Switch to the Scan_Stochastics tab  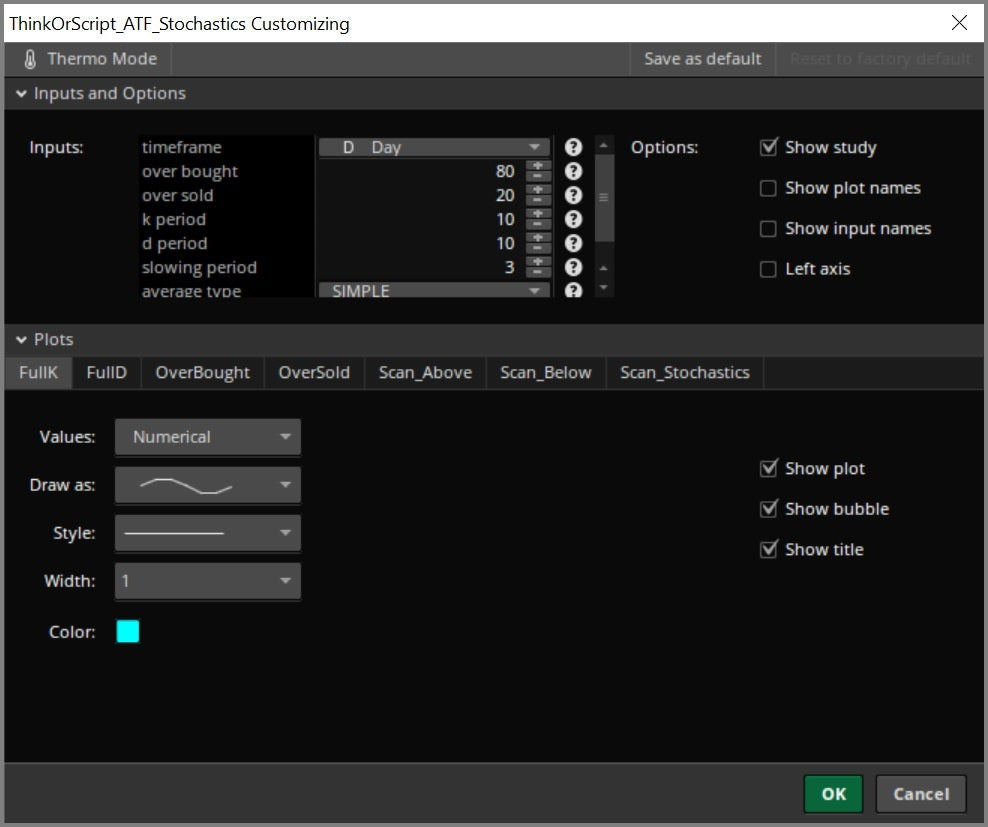coord(685,373)
